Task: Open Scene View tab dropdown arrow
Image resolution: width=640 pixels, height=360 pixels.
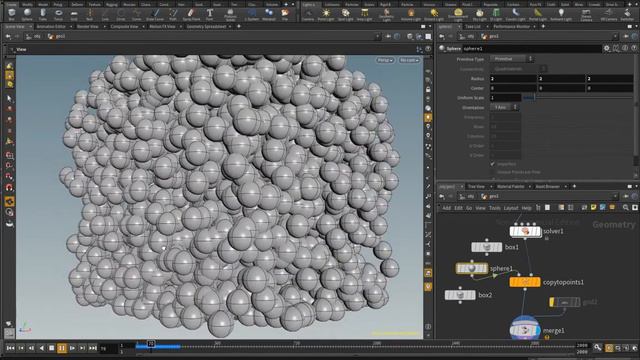Action: [30, 27]
